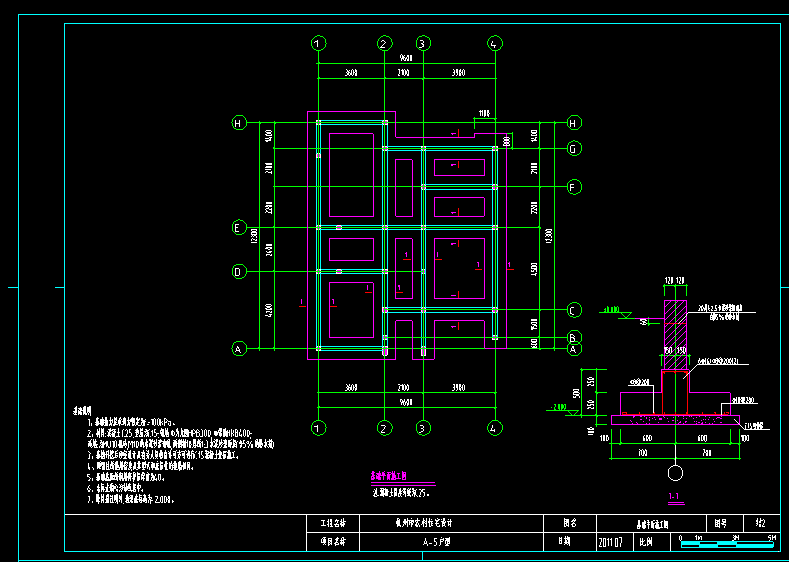Select the bottom 2100 dimension text
This screenshot has height=562, width=789.
click(403, 388)
